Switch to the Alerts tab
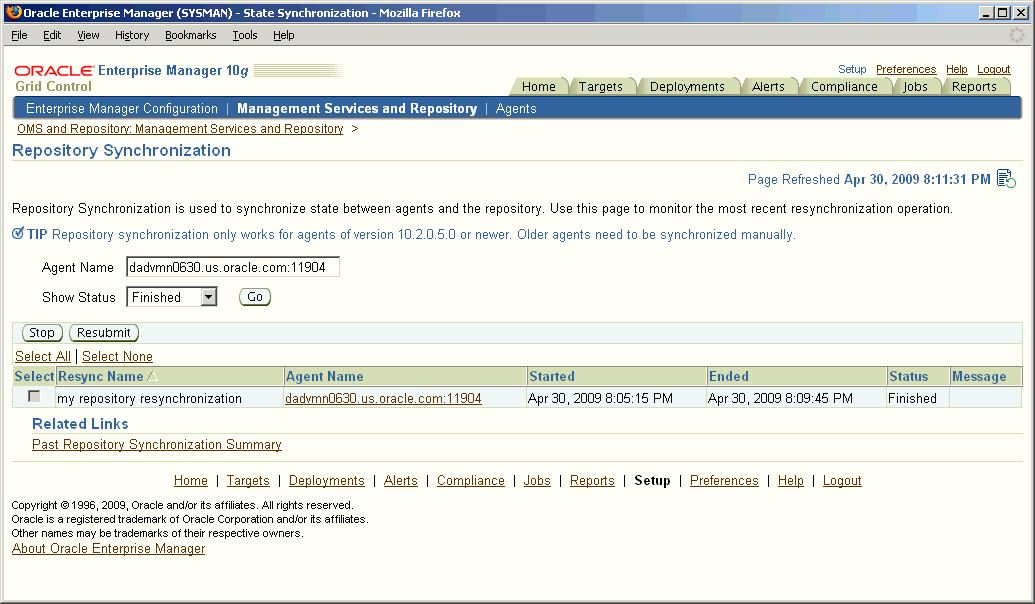 pos(768,86)
